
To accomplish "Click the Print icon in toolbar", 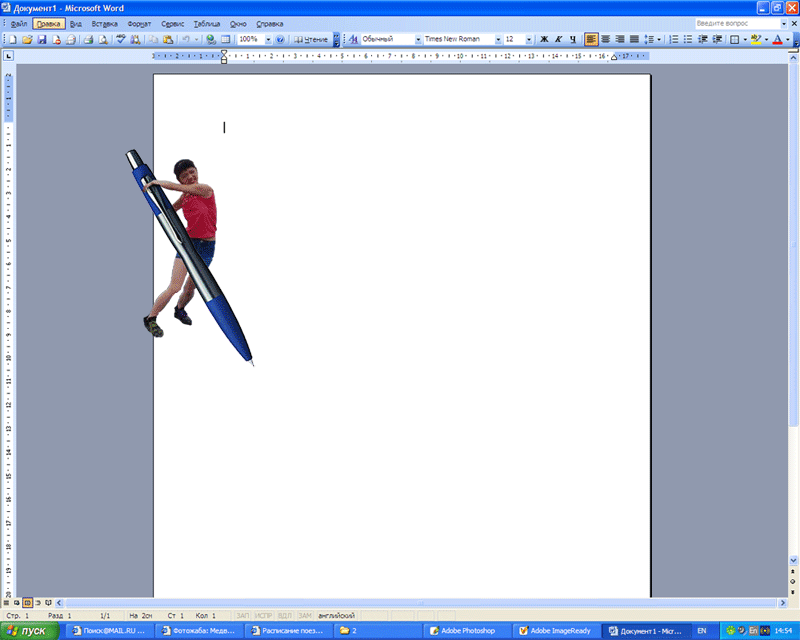I will 88,39.
